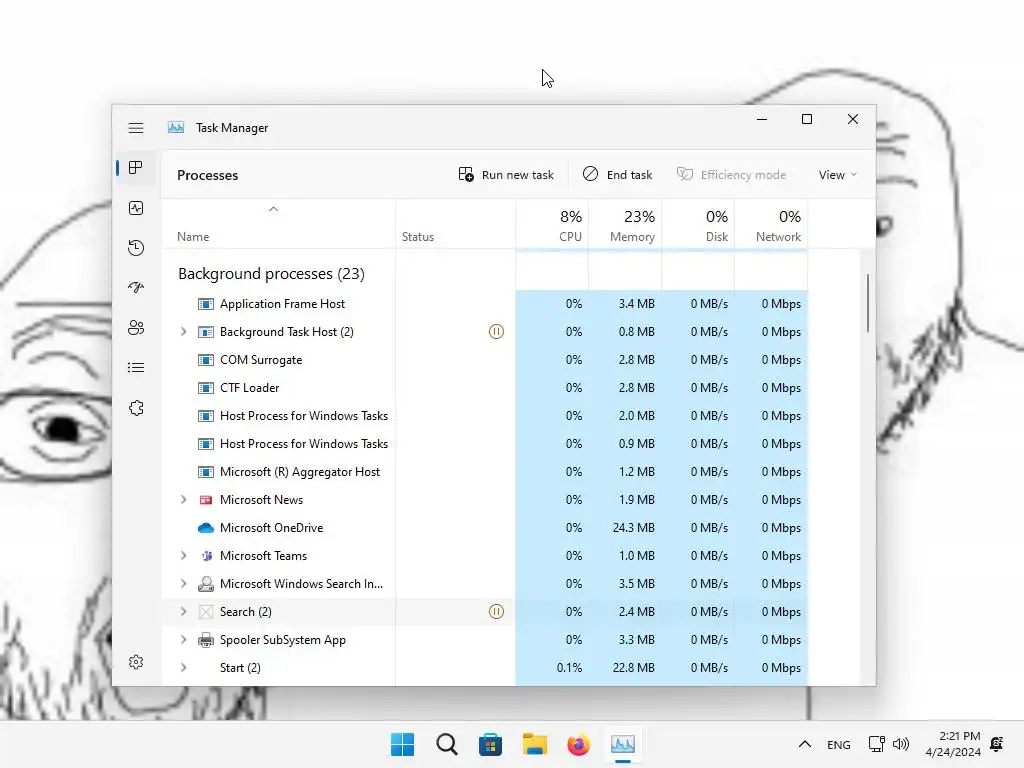Open the Performance sidebar icon
Image resolution: width=1024 pixels, height=768 pixels.
(136, 208)
